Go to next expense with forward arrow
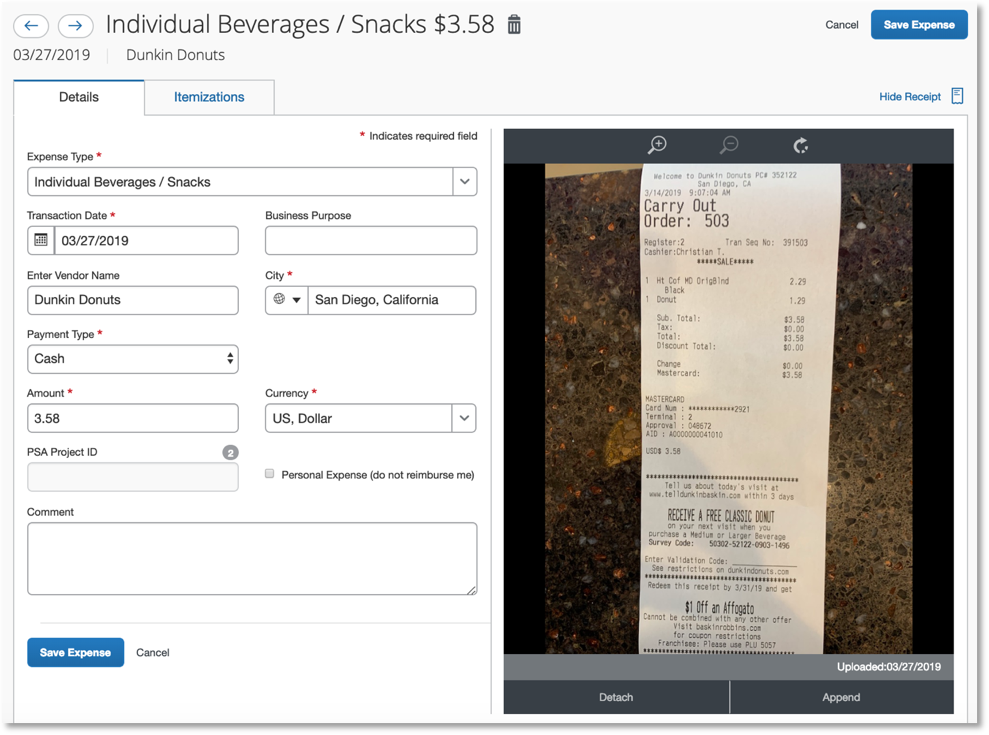This screenshot has height=735, width=989. [75, 26]
